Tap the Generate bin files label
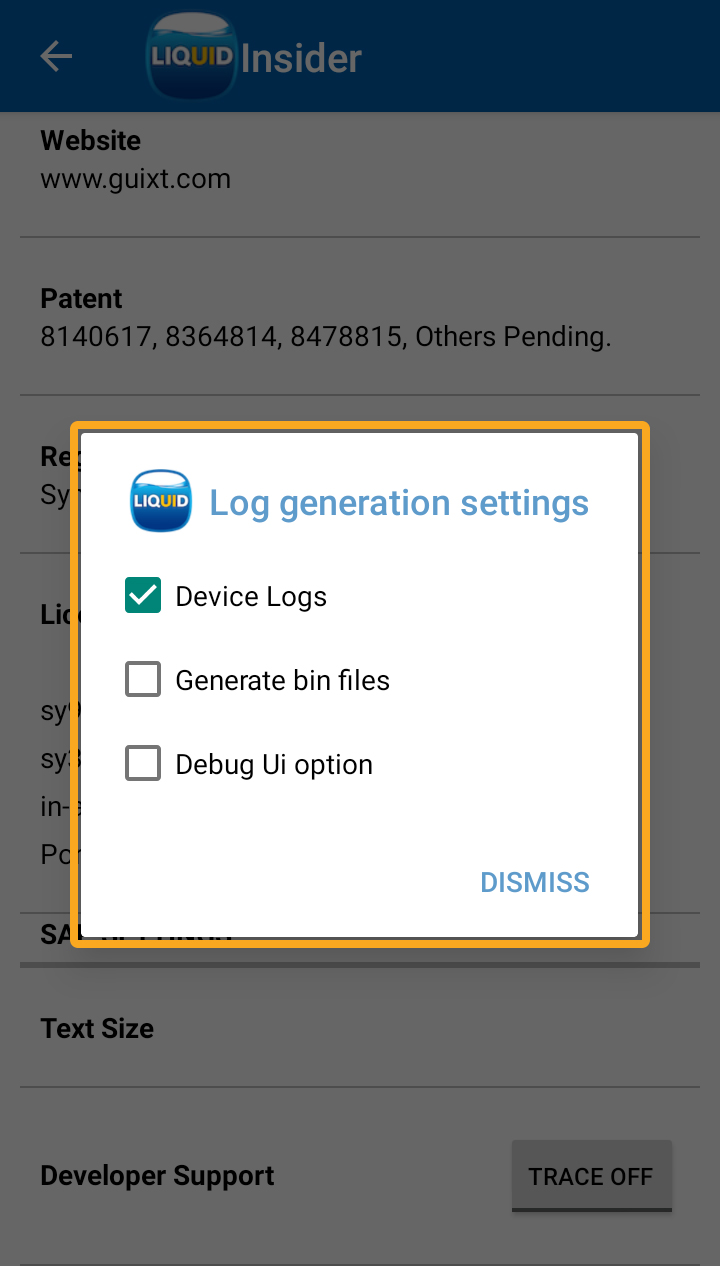720x1266 pixels. click(x=282, y=681)
